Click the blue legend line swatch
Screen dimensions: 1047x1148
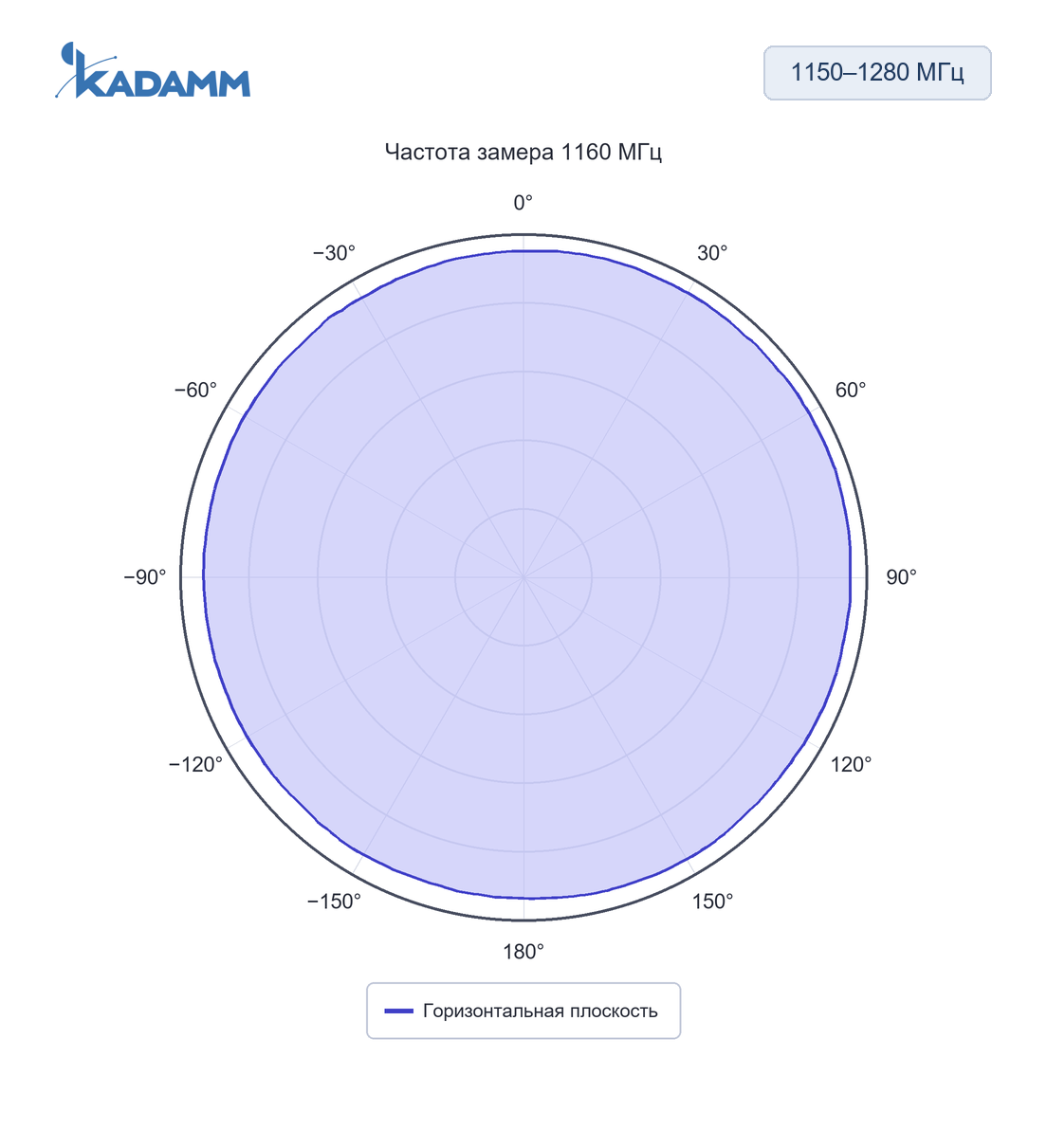tap(399, 1011)
